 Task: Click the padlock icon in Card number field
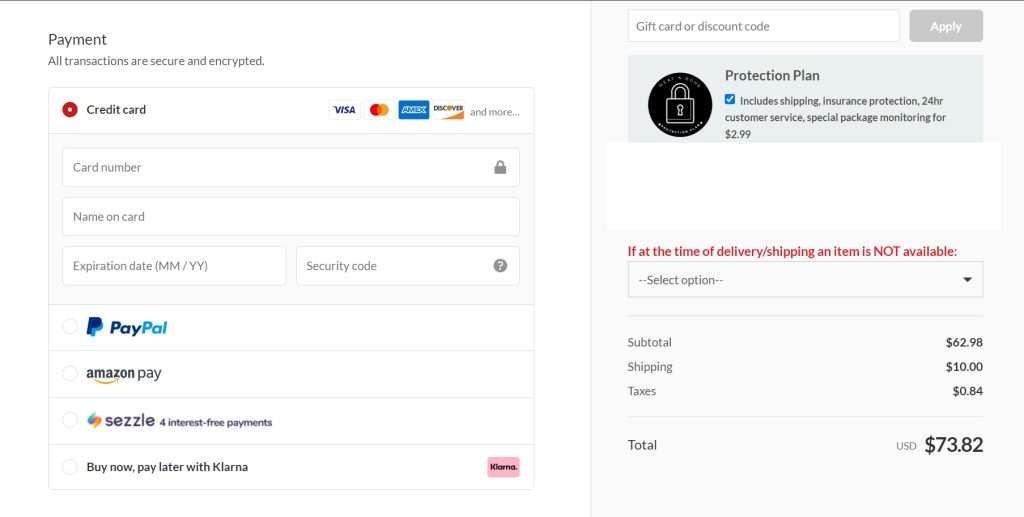(500, 167)
